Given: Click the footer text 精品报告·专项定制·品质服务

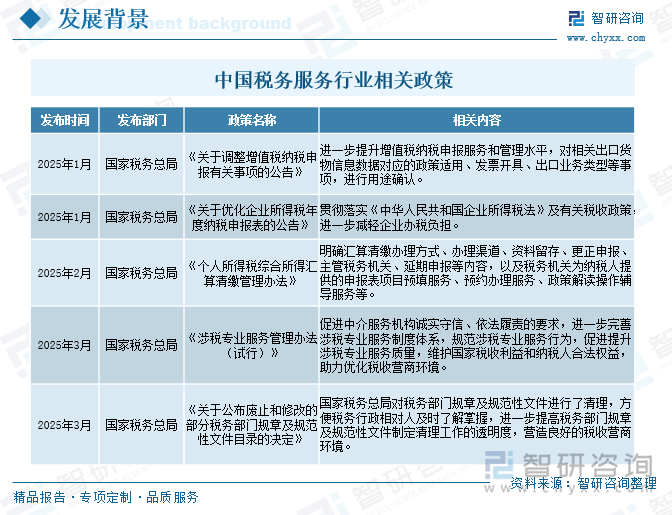Looking at the screenshot, I should [106, 497].
